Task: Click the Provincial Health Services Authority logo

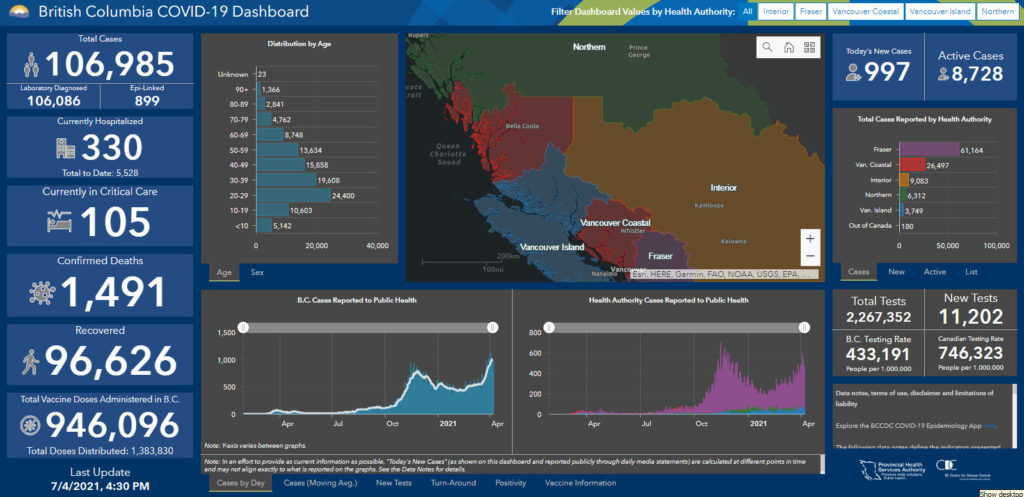Action: (895, 469)
